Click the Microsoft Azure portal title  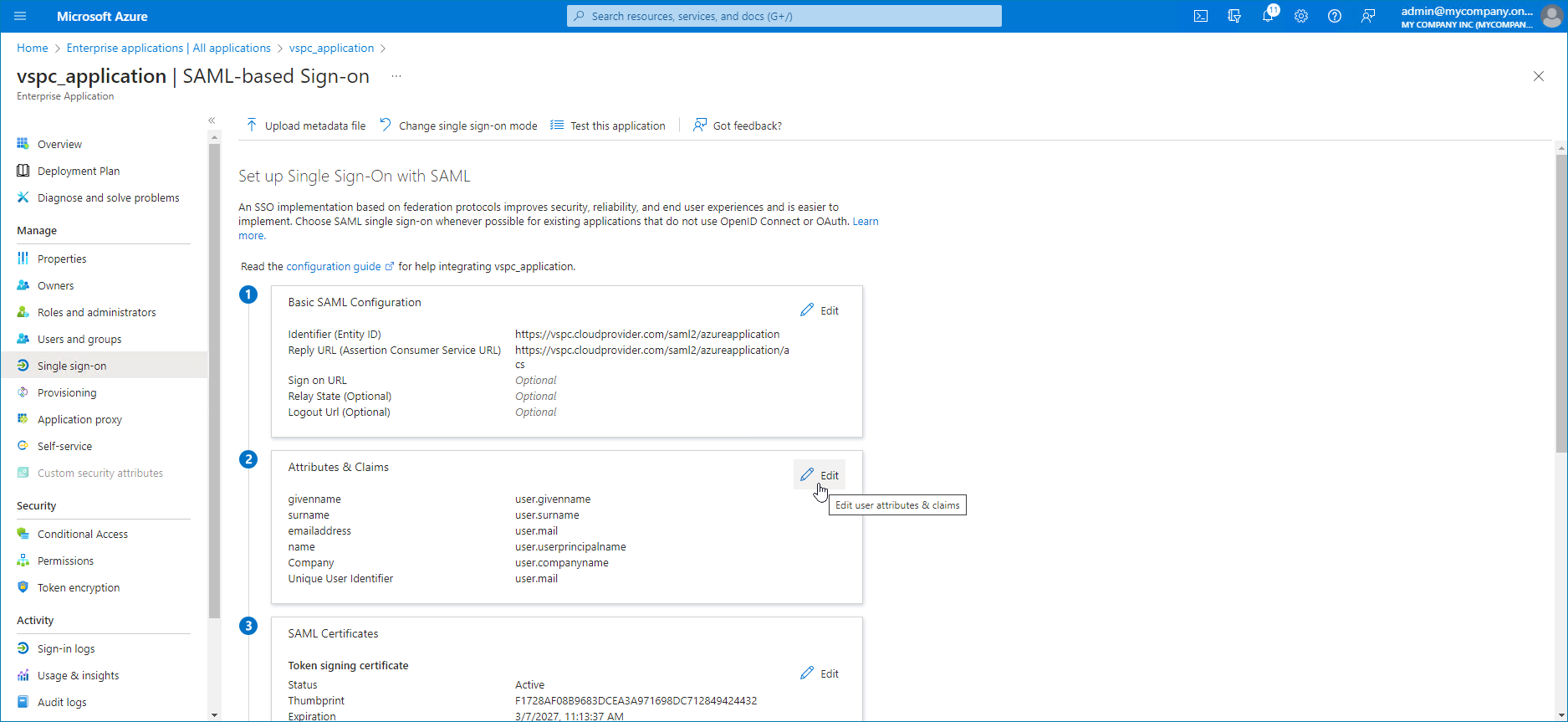[102, 16]
